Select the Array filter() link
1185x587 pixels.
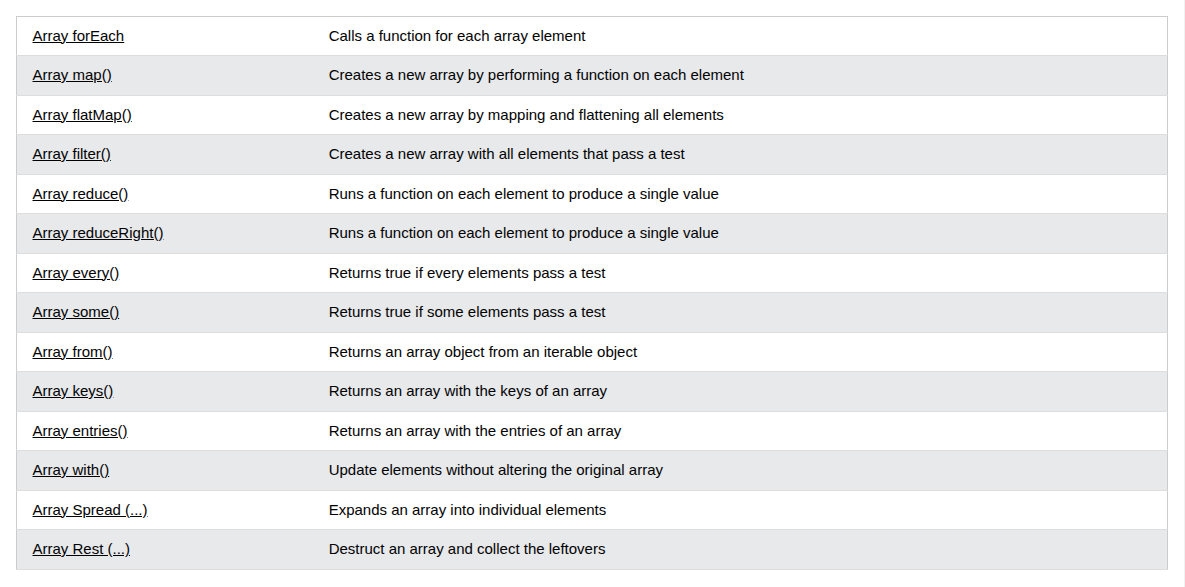tap(71, 154)
